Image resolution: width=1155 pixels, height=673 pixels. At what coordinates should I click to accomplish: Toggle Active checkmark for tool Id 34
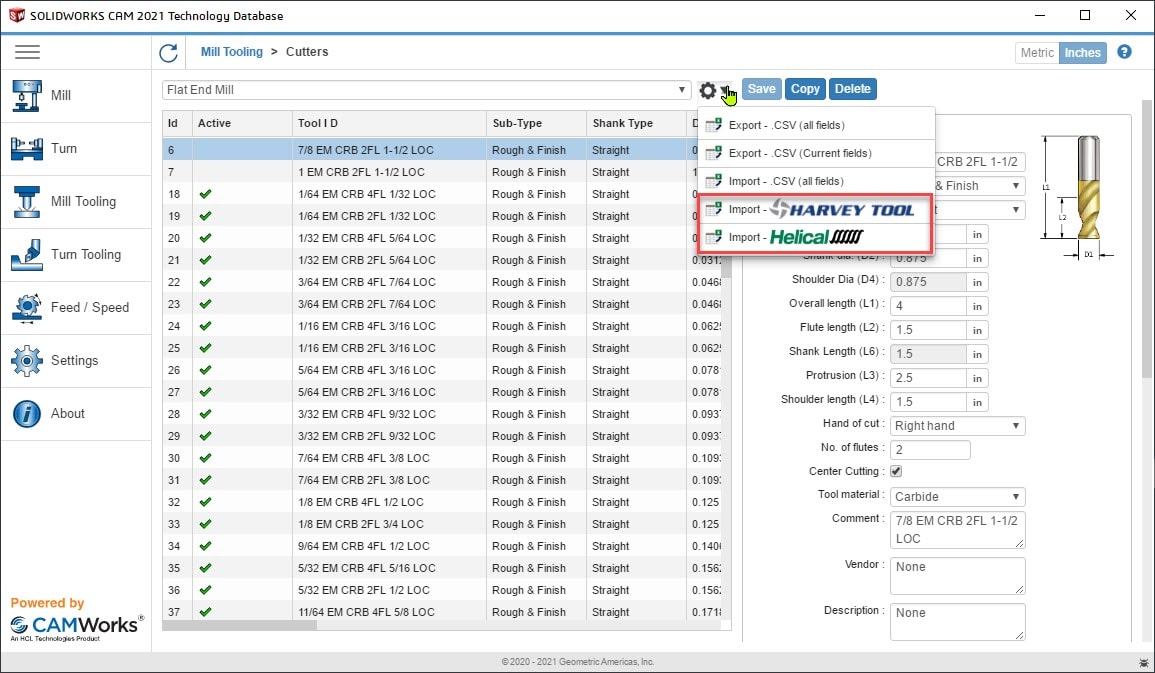206,546
